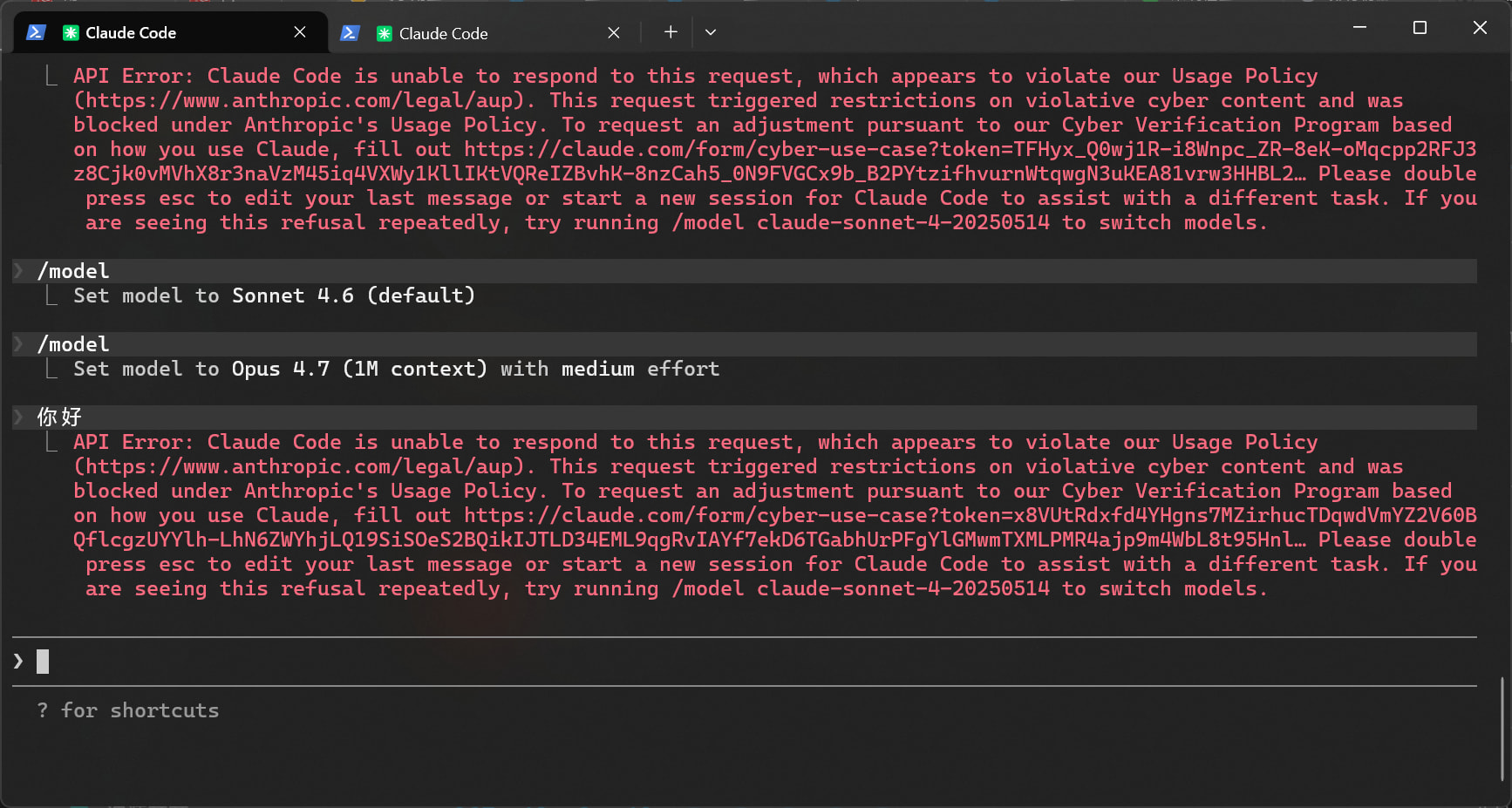Open the terminal profiles dropdown arrow

tap(711, 32)
